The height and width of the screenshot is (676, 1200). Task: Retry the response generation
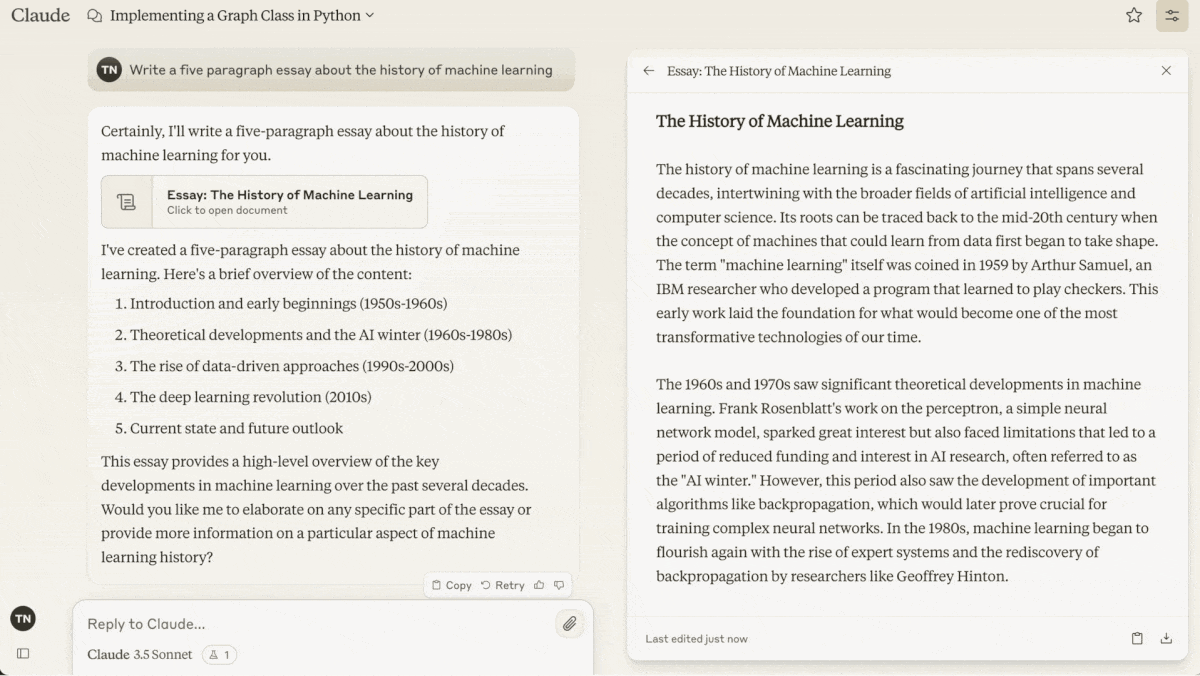pyautogui.click(x=502, y=585)
